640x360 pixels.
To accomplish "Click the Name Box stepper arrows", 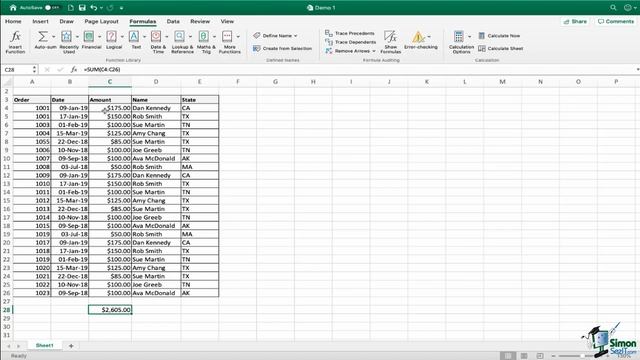I will pos(34,70).
